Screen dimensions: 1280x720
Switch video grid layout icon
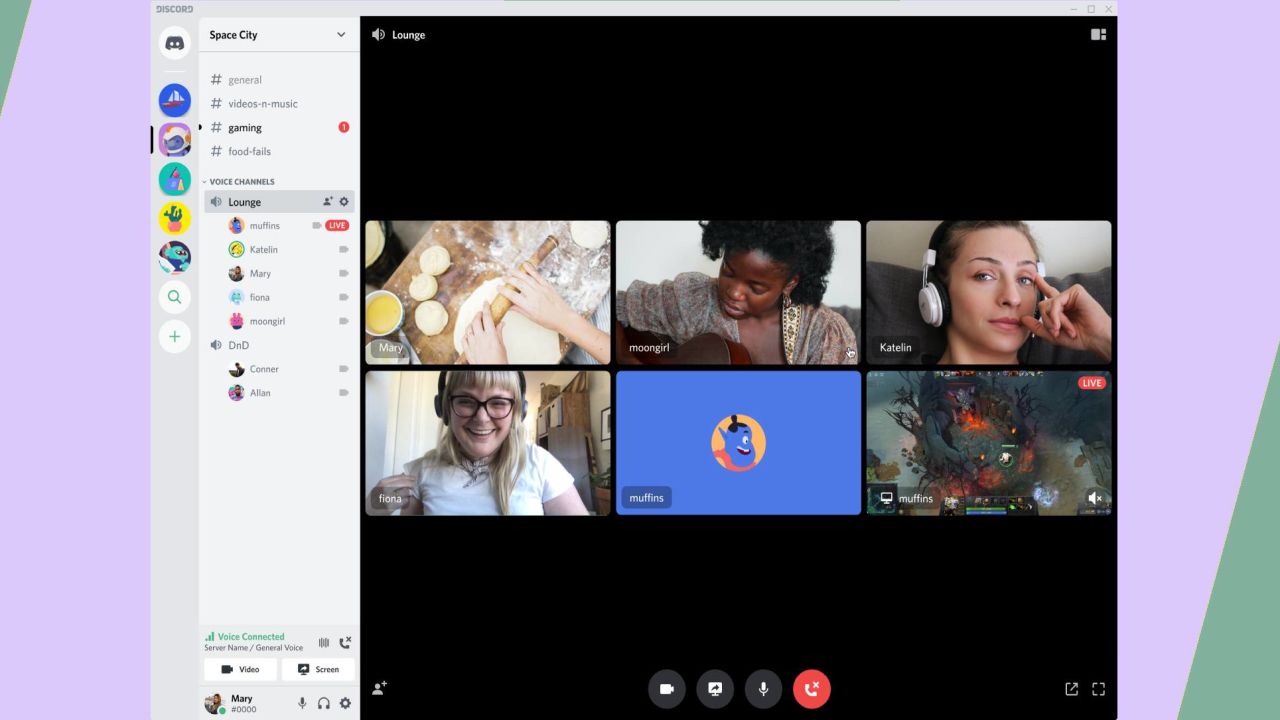pyautogui.click(x=1098, y=35)
